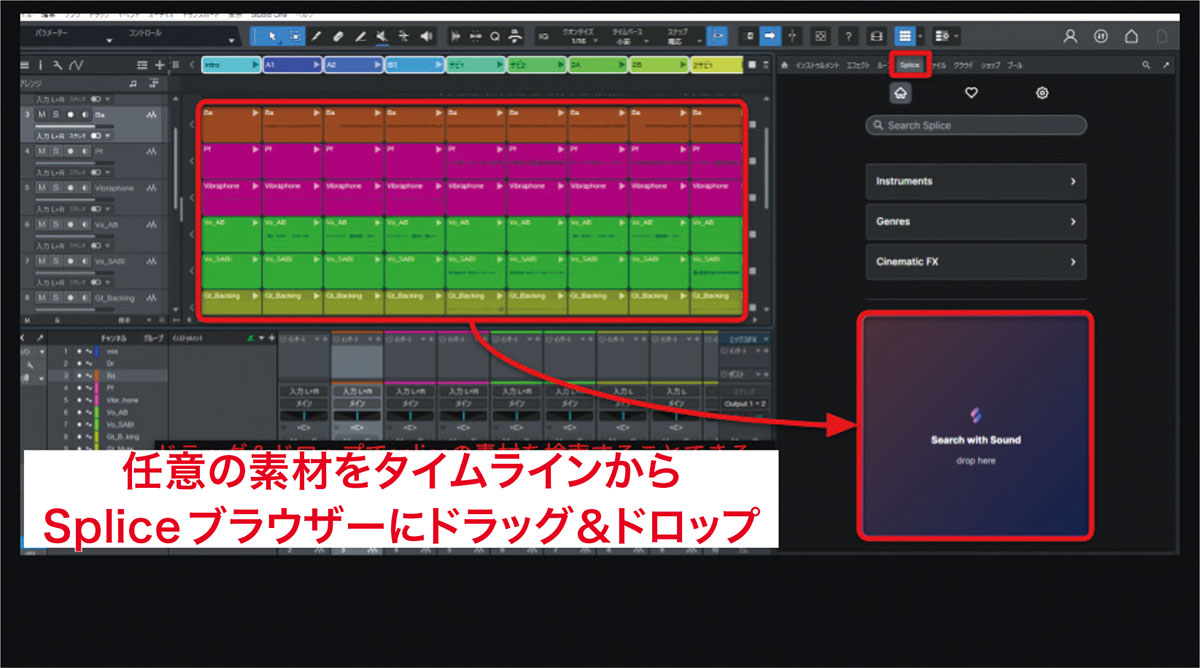Select the A1 arranger section
The image size is (1200, 668).
(292, 65)
